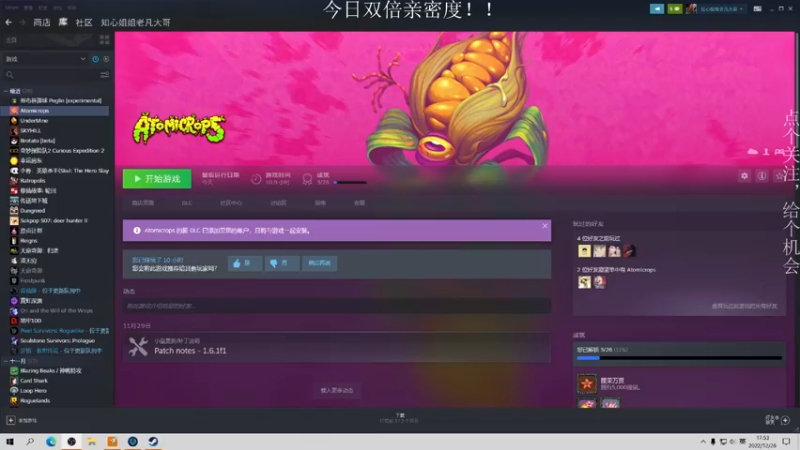Open the green friends notifications button
The height and width of the screenshot is (450, 800).
tap(674, 9)
